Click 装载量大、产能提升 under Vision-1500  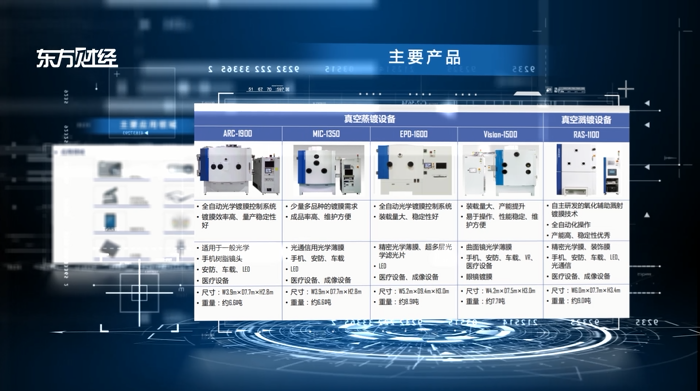pyautogui.click(x=496, y=206)
